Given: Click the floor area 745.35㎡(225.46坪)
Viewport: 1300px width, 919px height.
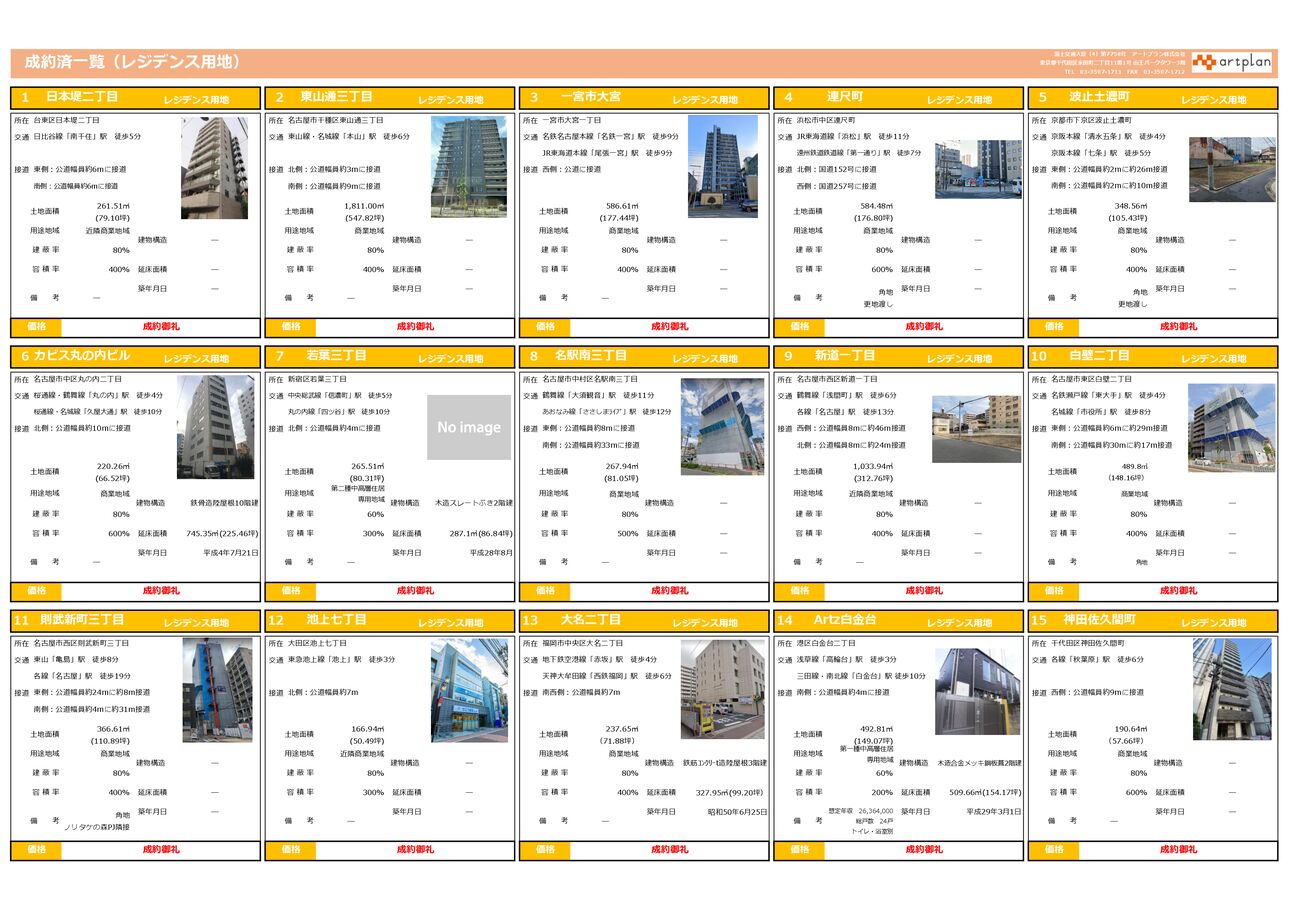Looking at the screenshot, I should coord(222,533).
